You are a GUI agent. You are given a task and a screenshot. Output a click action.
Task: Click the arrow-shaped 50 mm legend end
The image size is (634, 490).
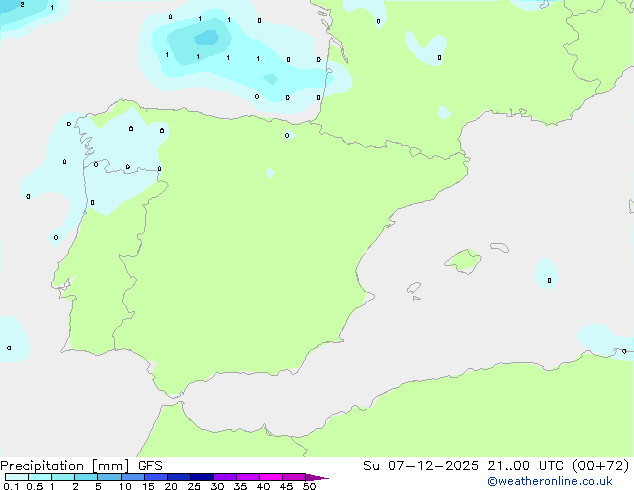coord(317,477)
